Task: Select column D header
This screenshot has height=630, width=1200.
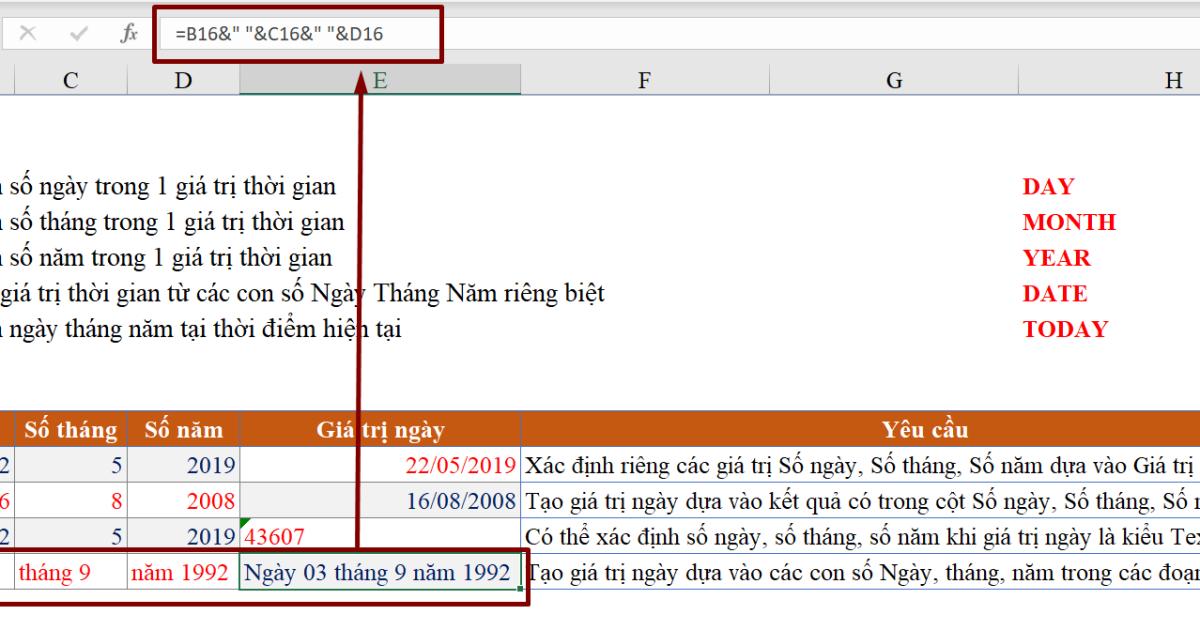Action: pos(183,78)
